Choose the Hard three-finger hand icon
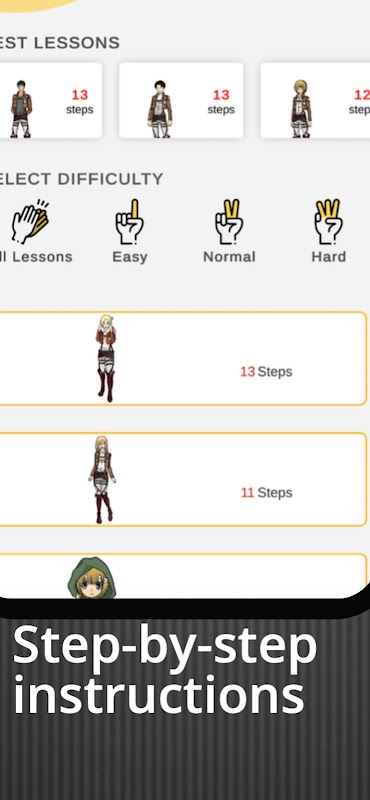 click(x=328, y=222)
